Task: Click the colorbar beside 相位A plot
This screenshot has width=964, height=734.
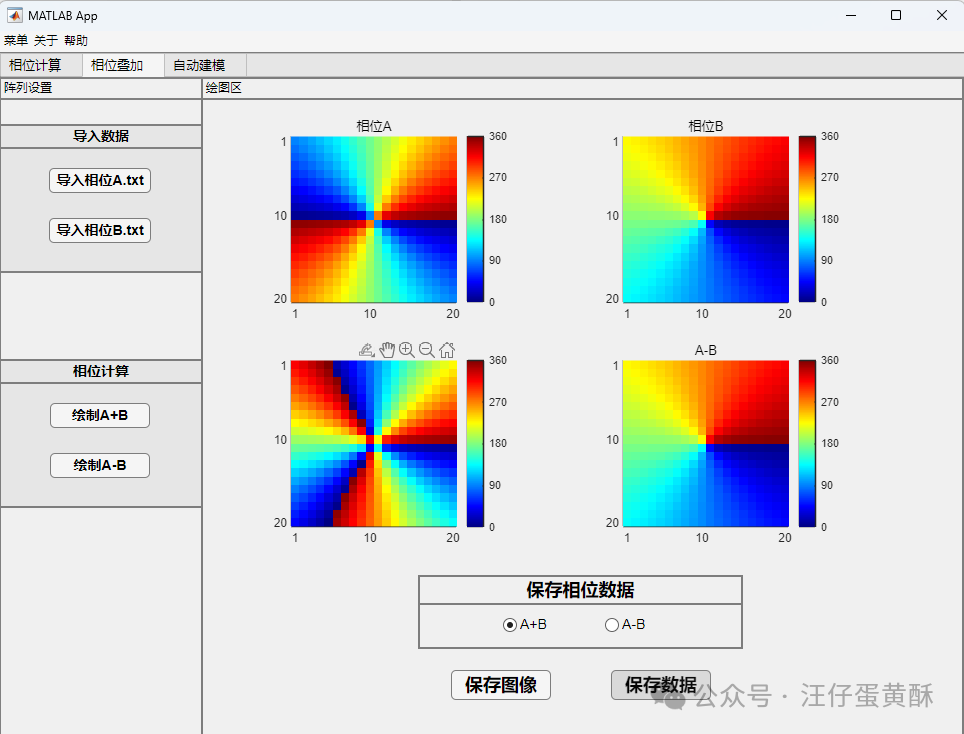Action: pos(475,219)
